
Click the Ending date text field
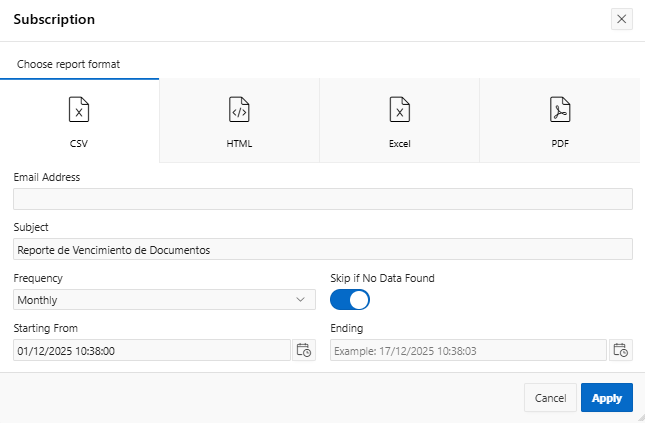[468, 350]
